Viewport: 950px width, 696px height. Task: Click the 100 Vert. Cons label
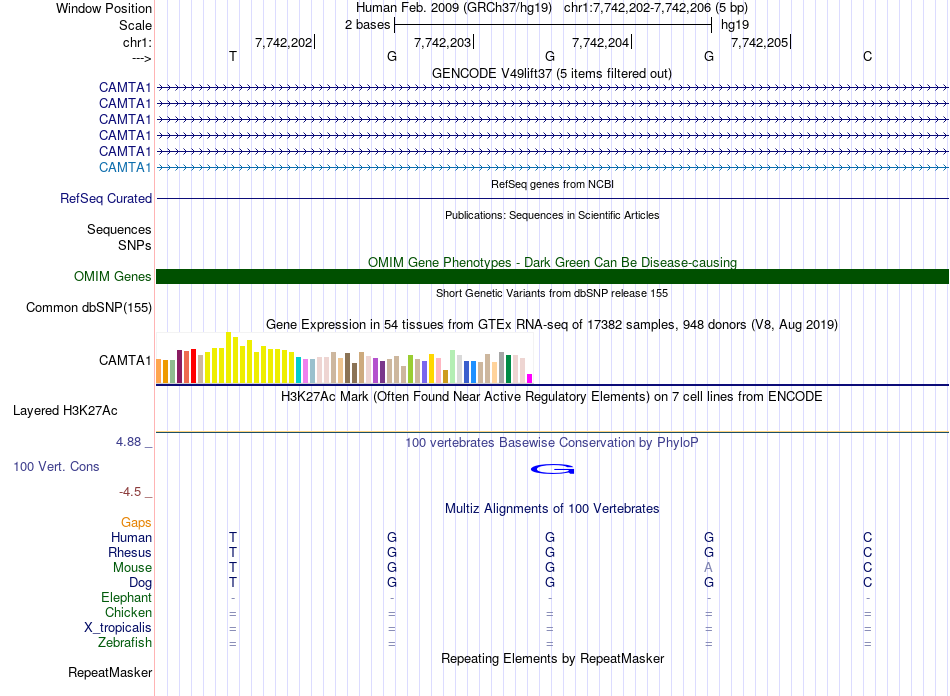click(x=56, y=466)
